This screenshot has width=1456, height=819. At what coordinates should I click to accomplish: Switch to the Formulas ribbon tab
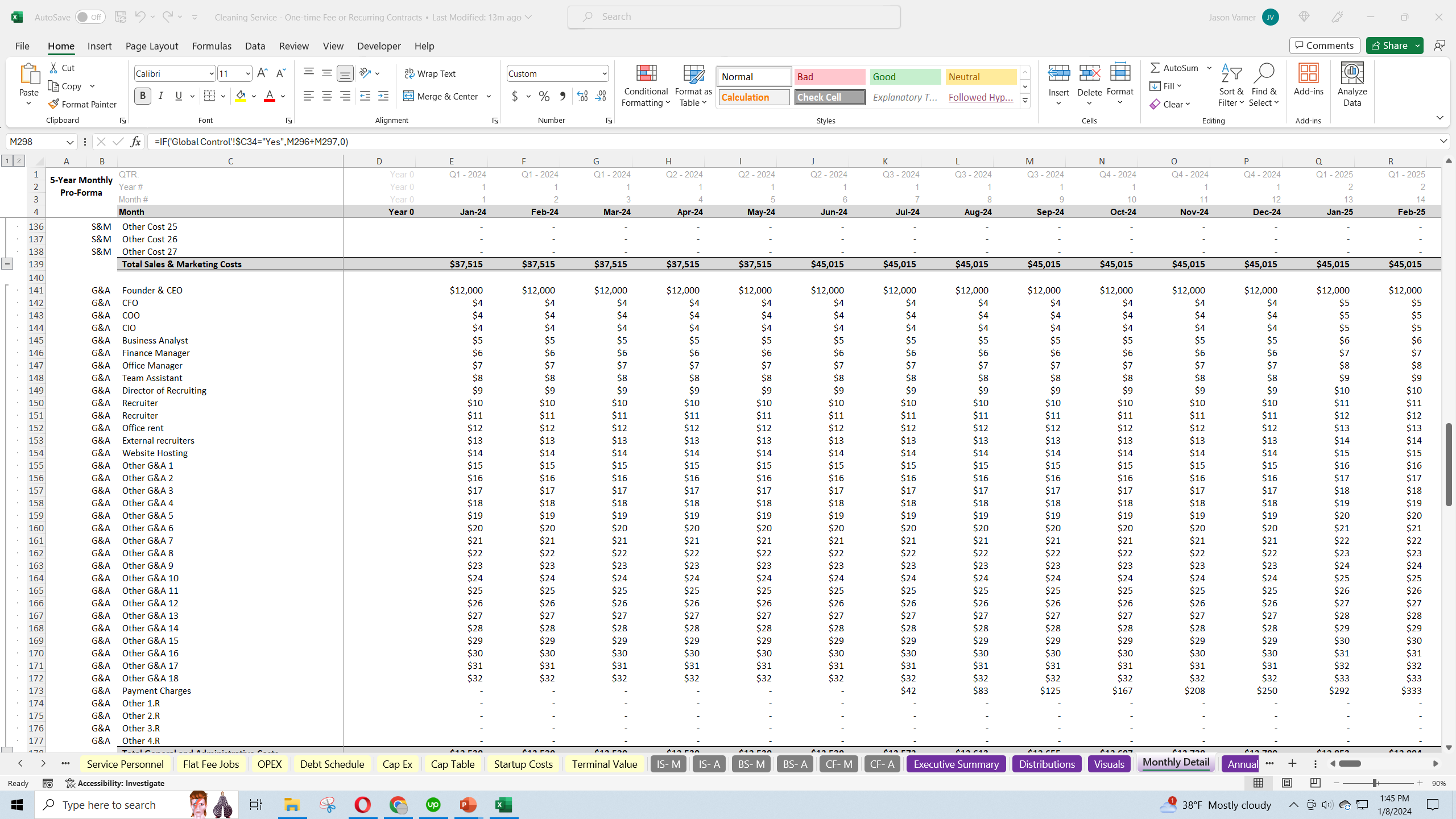tap(211, 46)
